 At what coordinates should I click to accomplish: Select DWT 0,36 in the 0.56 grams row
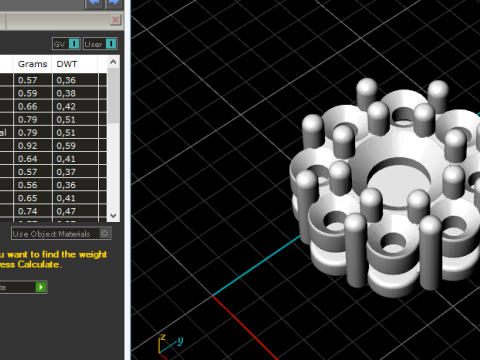pyautogui.click(x=75, y=185)
